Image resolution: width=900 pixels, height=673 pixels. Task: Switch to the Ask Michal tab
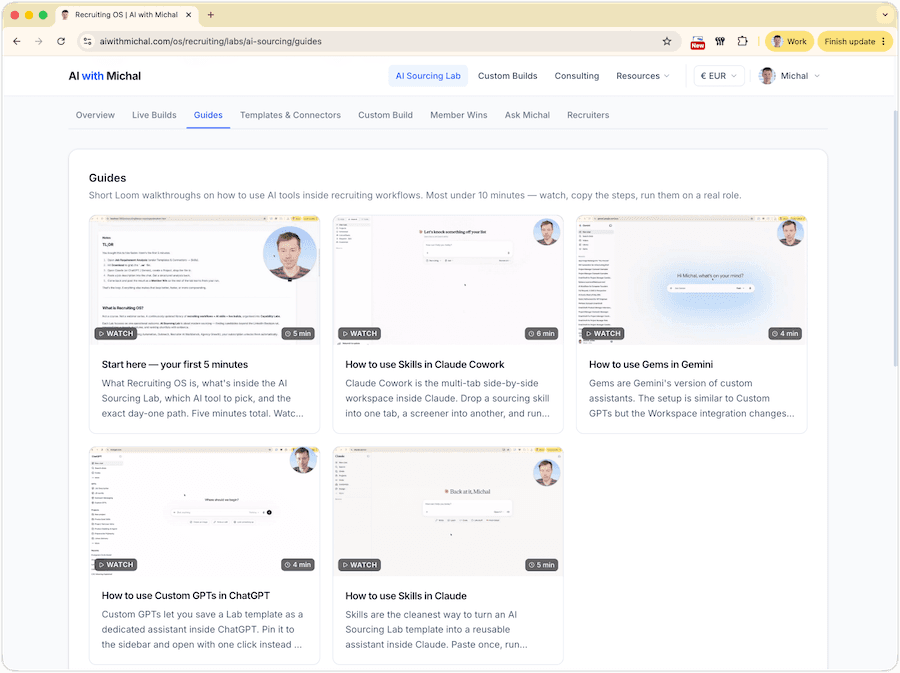click(x=527, y=115)
